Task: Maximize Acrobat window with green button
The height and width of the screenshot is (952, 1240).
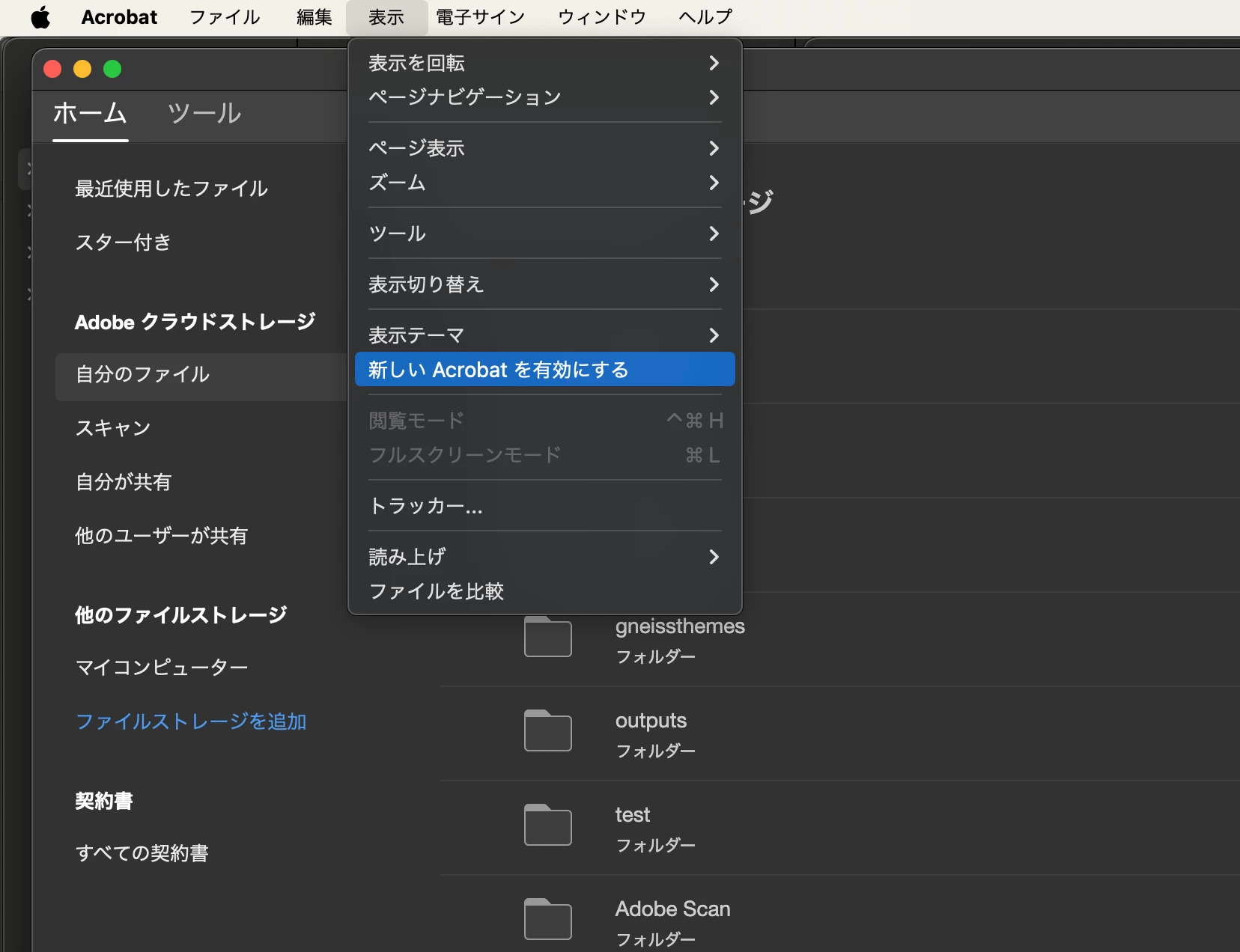Action: [x=112, y=69]
